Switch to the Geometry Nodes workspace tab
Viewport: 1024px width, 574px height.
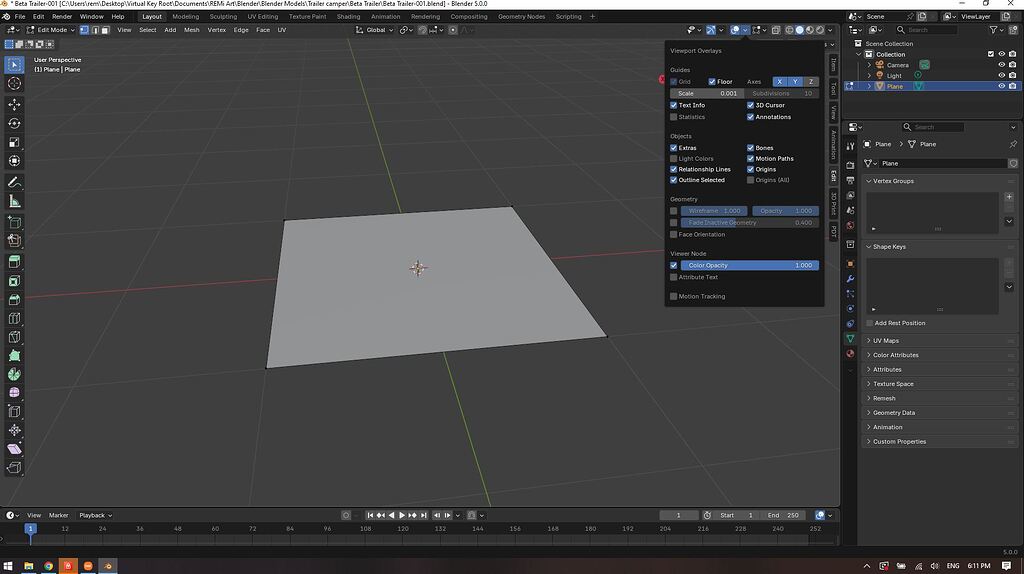point(521,16)
